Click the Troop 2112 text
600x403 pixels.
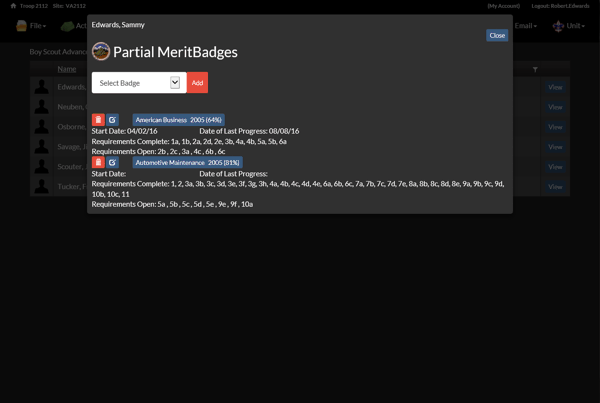pos(34,6)
